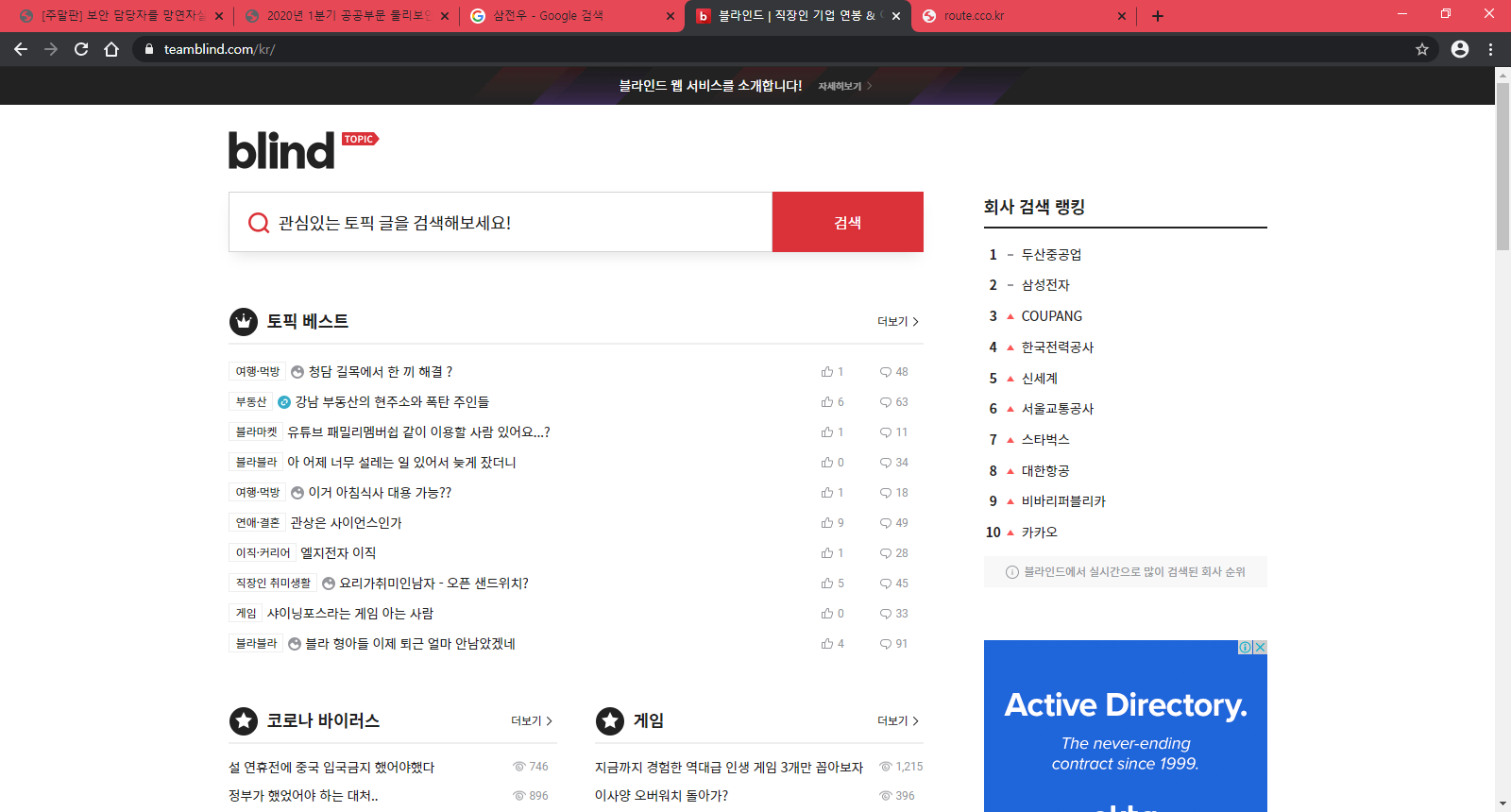
Task: Focus the topic search input field
Action: coord(501,222)
